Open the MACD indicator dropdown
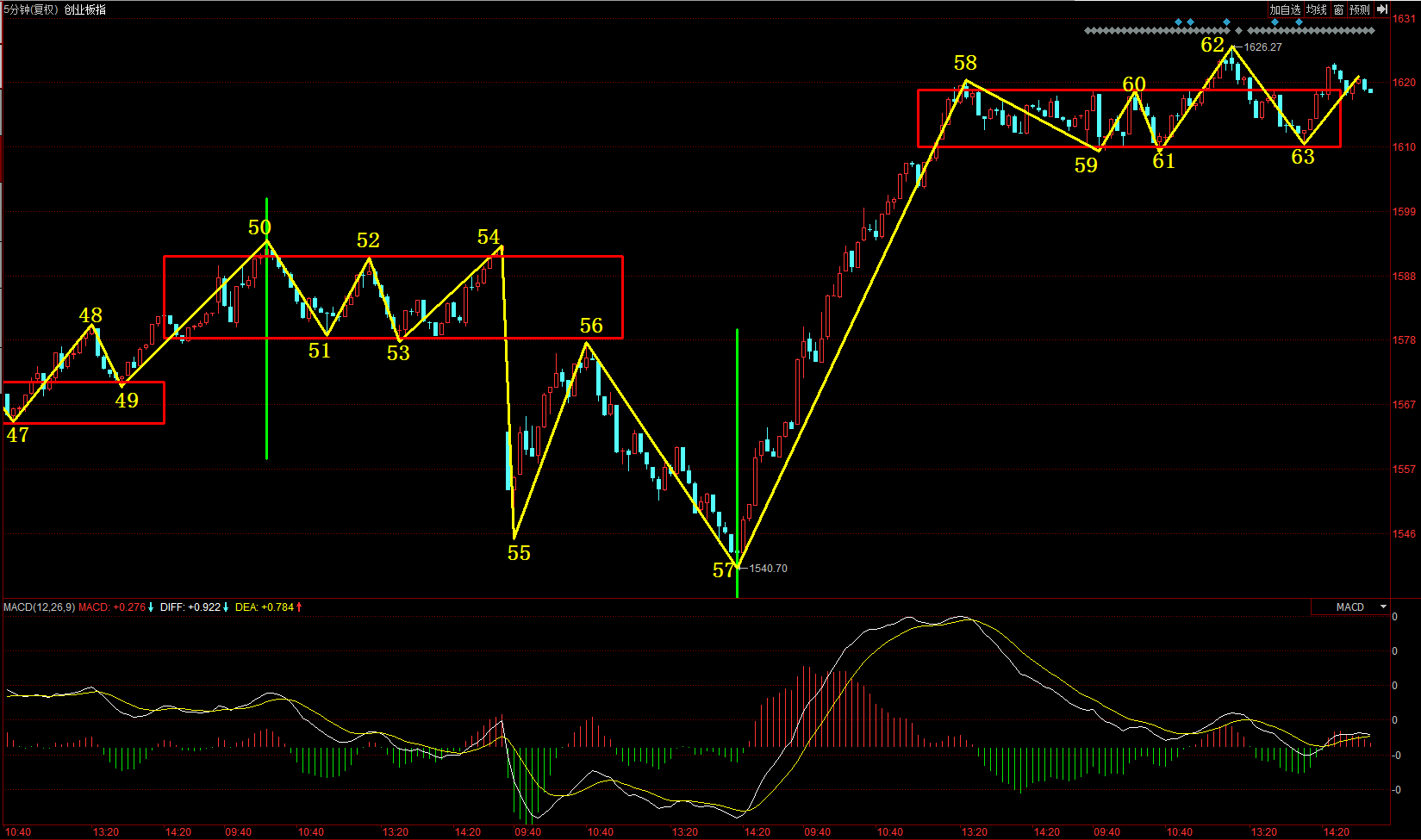 click(x=1383, y=607)
